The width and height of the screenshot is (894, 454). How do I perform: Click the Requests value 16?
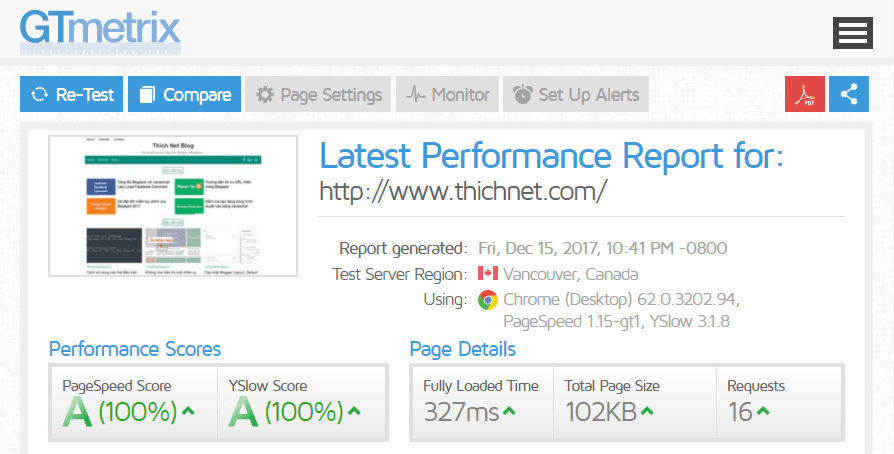740,412
